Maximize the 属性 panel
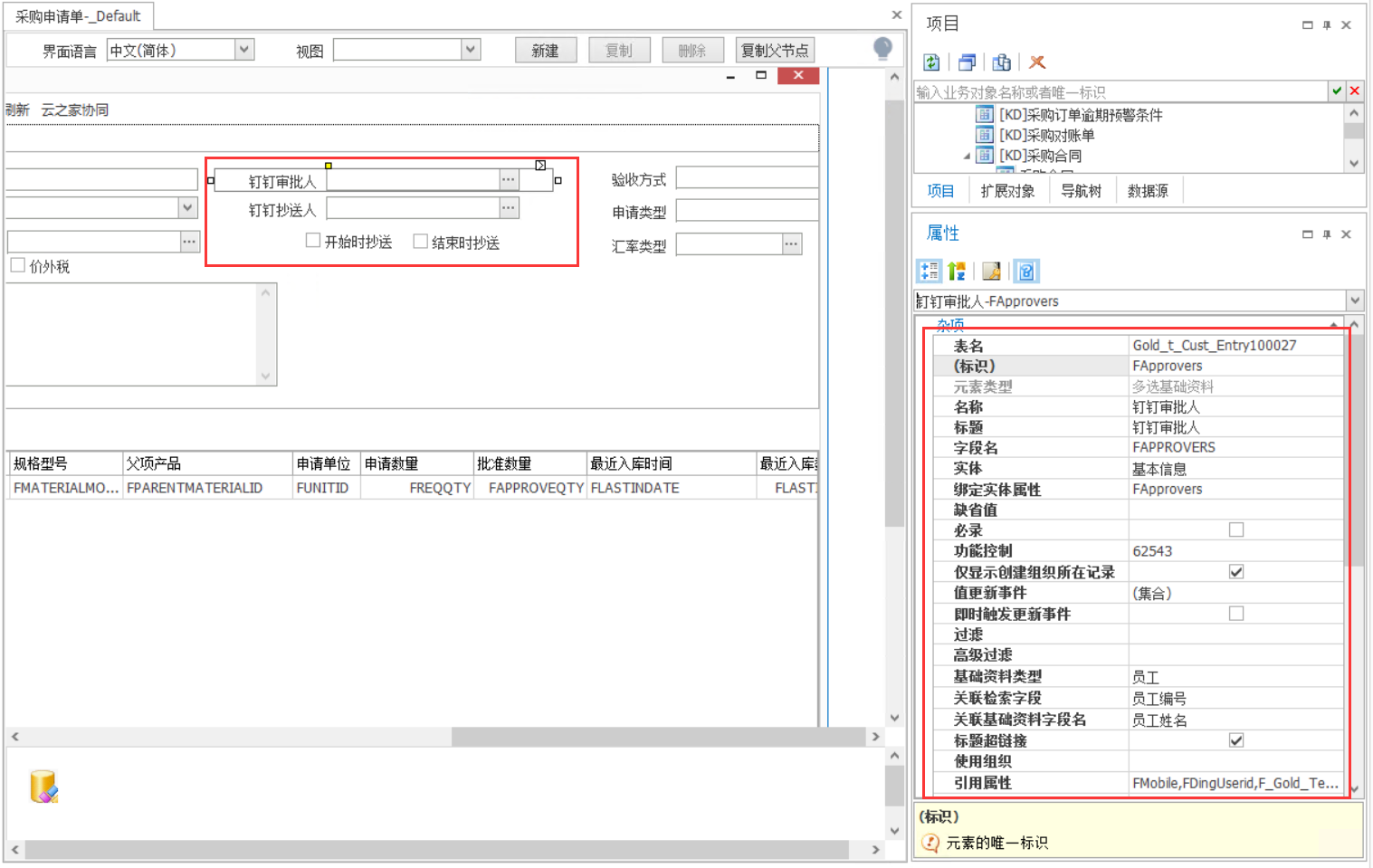Image resolution: width=1373 pixels, height=868 pixels. pos(1308,234)
